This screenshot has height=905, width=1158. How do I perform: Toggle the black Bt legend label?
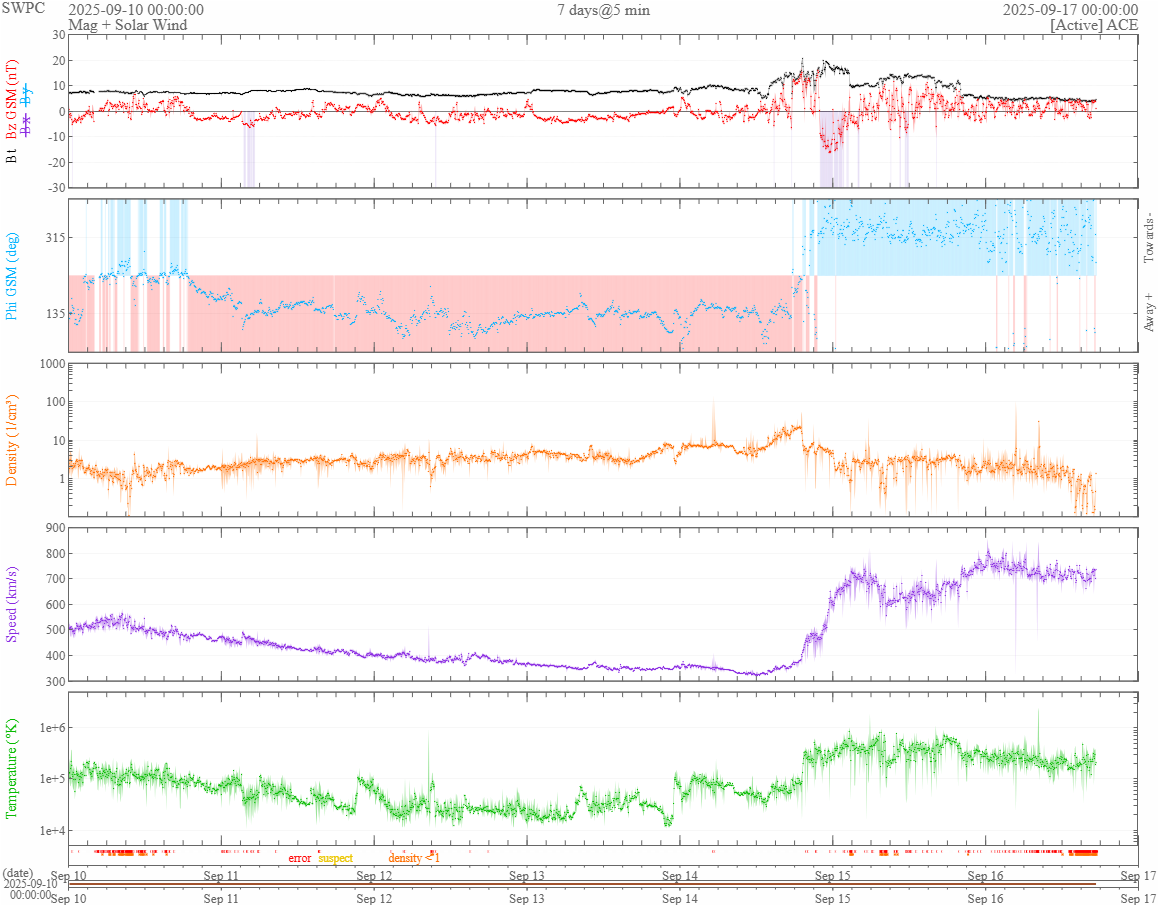tap(13, 154)
